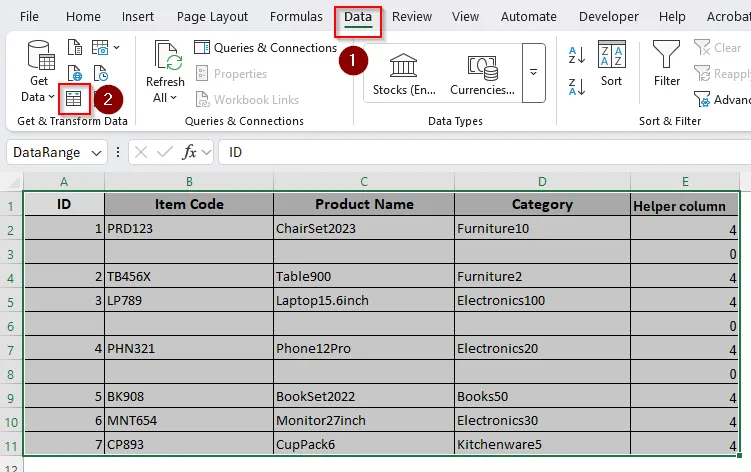This screenshot has height=472, width=751.
Task: Expand the Data Types gallery
Action: click(x=534, y=73)
